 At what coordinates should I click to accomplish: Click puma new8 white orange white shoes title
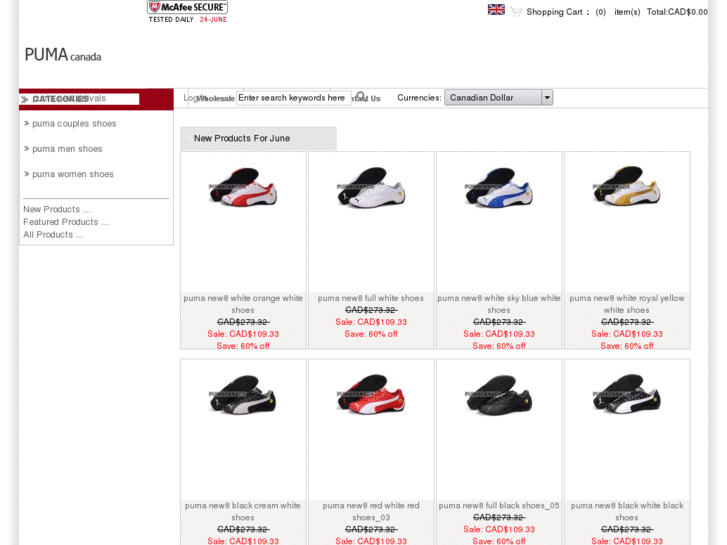point(243,304)
